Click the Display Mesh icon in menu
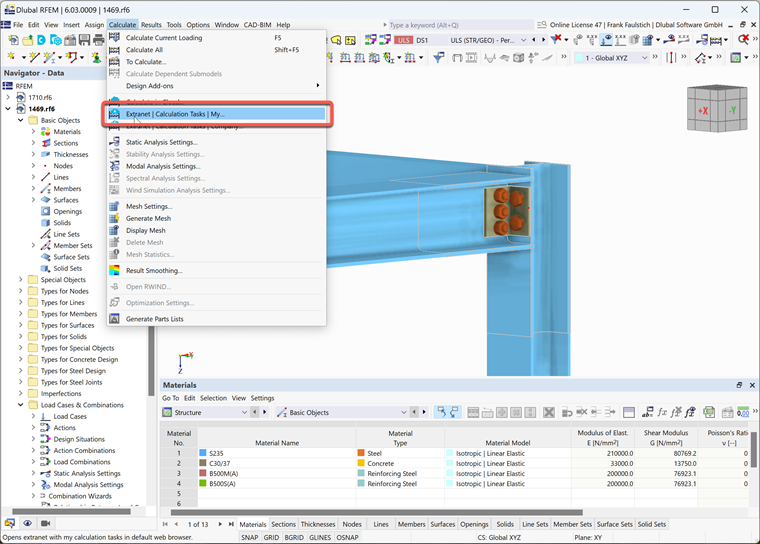The width and height of the screenshot is (760, 544). [x=114, y=230]
